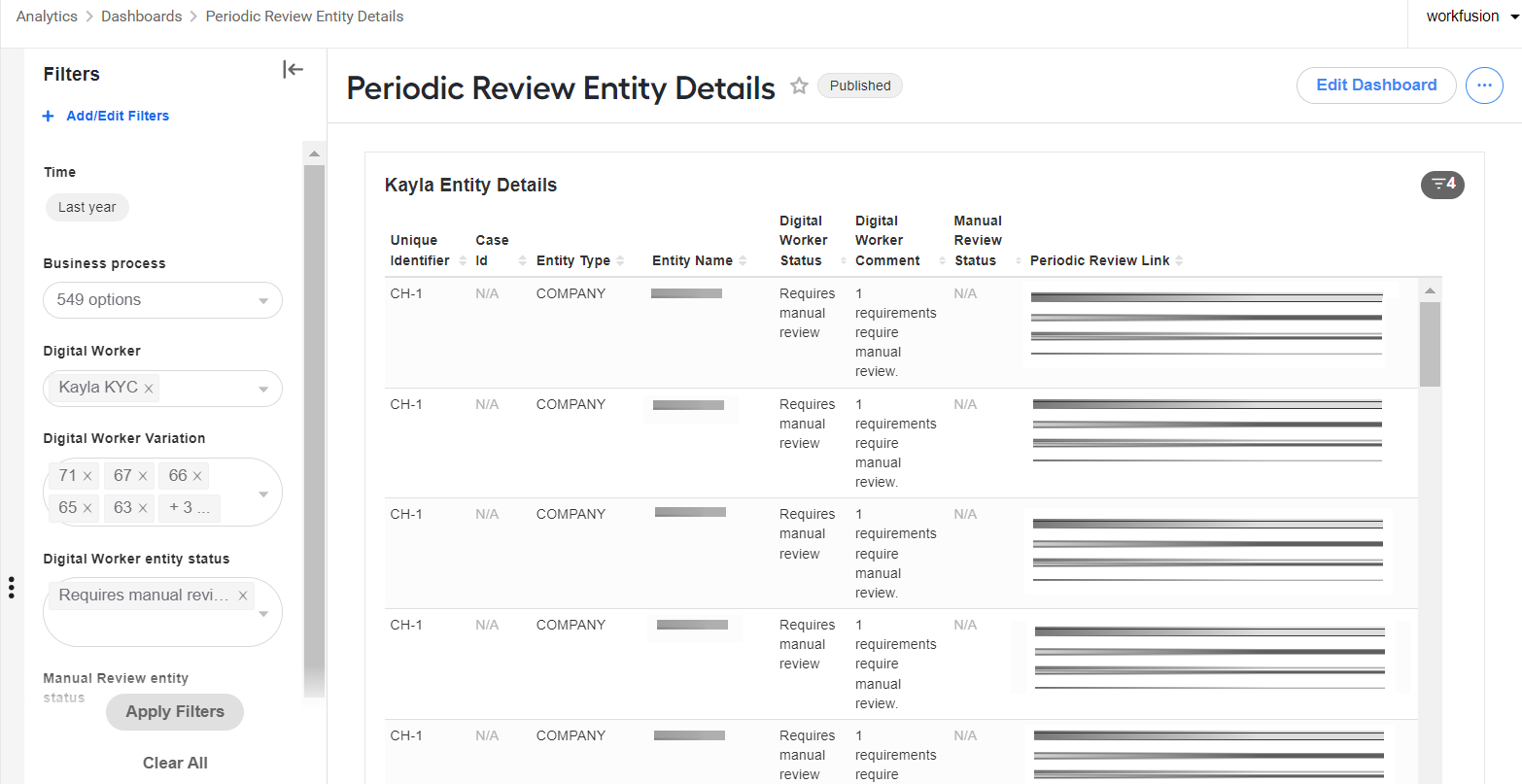The image size is (1522, 784).
Task: Sort by Entity Name column
Action: tap(743, 260)
